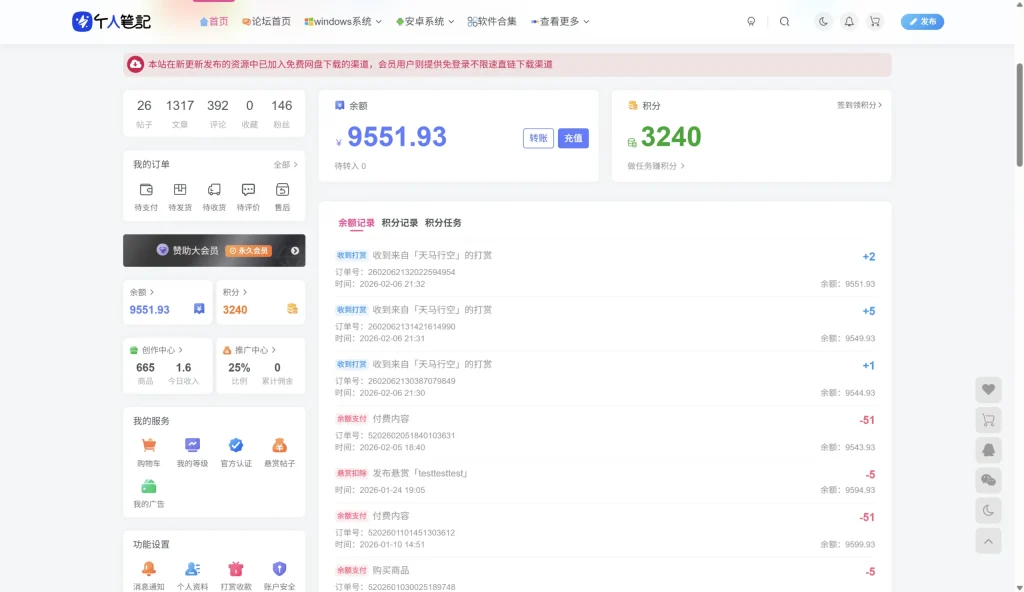Expand the 查看更多 dropdown menu

(x=560, y=21)
